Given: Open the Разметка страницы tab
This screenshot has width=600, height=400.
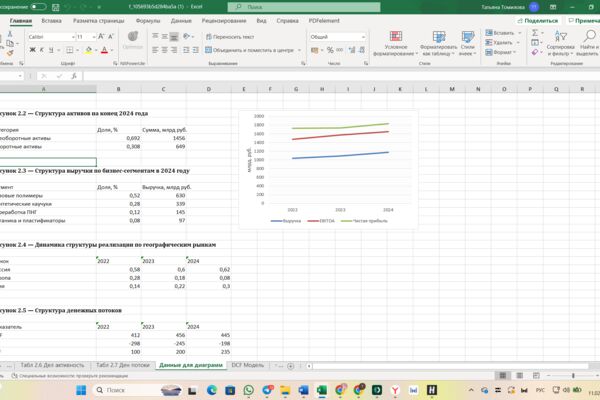Looking at the screenshot, I should click(98, 21).
